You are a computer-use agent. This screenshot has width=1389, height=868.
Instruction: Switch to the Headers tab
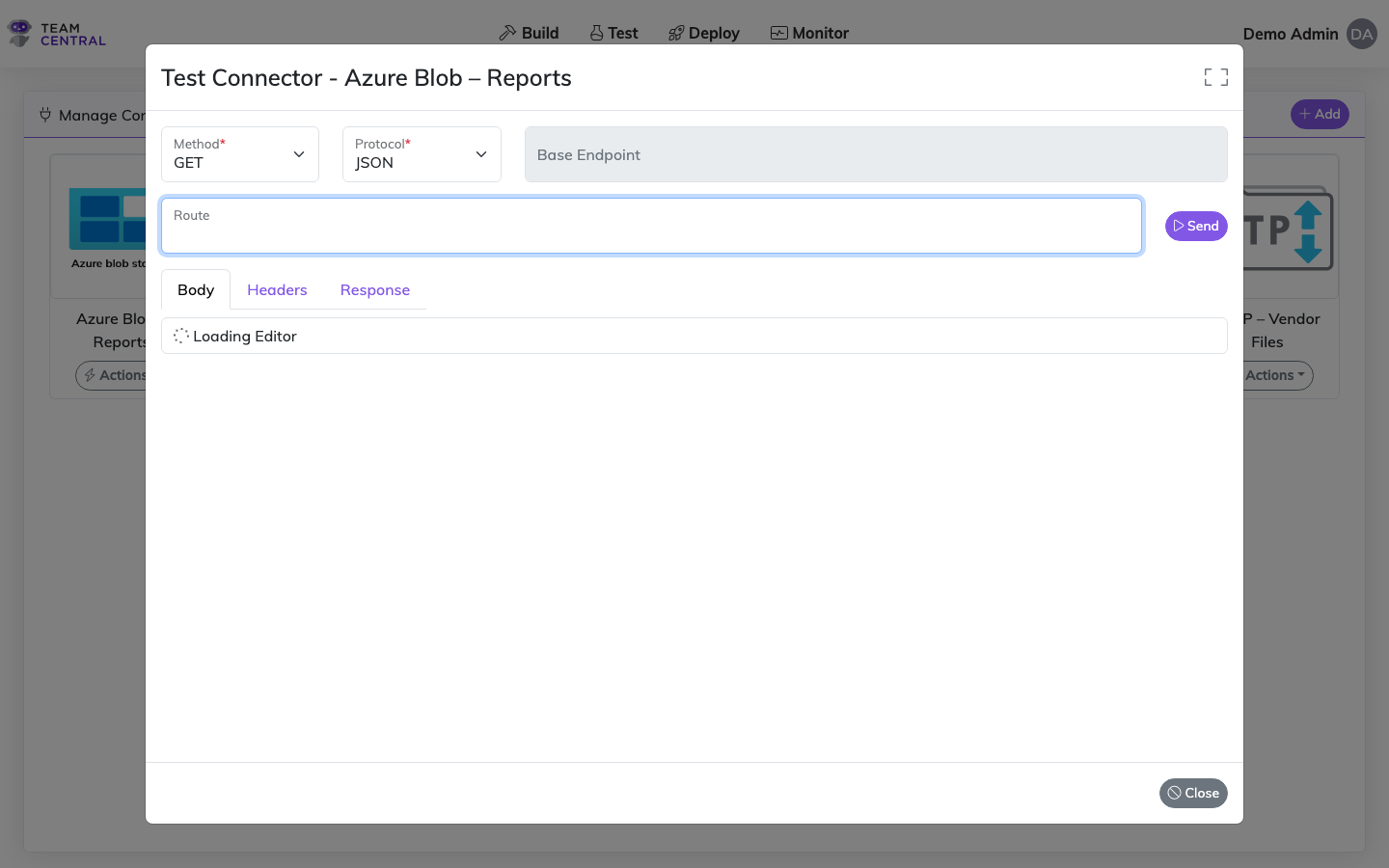(x=277, y=289)
